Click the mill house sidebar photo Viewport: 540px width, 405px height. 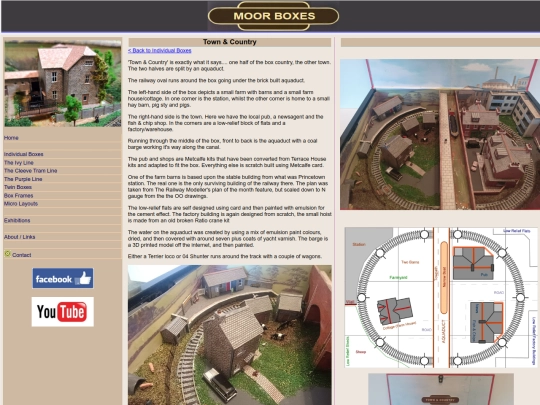click(x=63, y=83)
